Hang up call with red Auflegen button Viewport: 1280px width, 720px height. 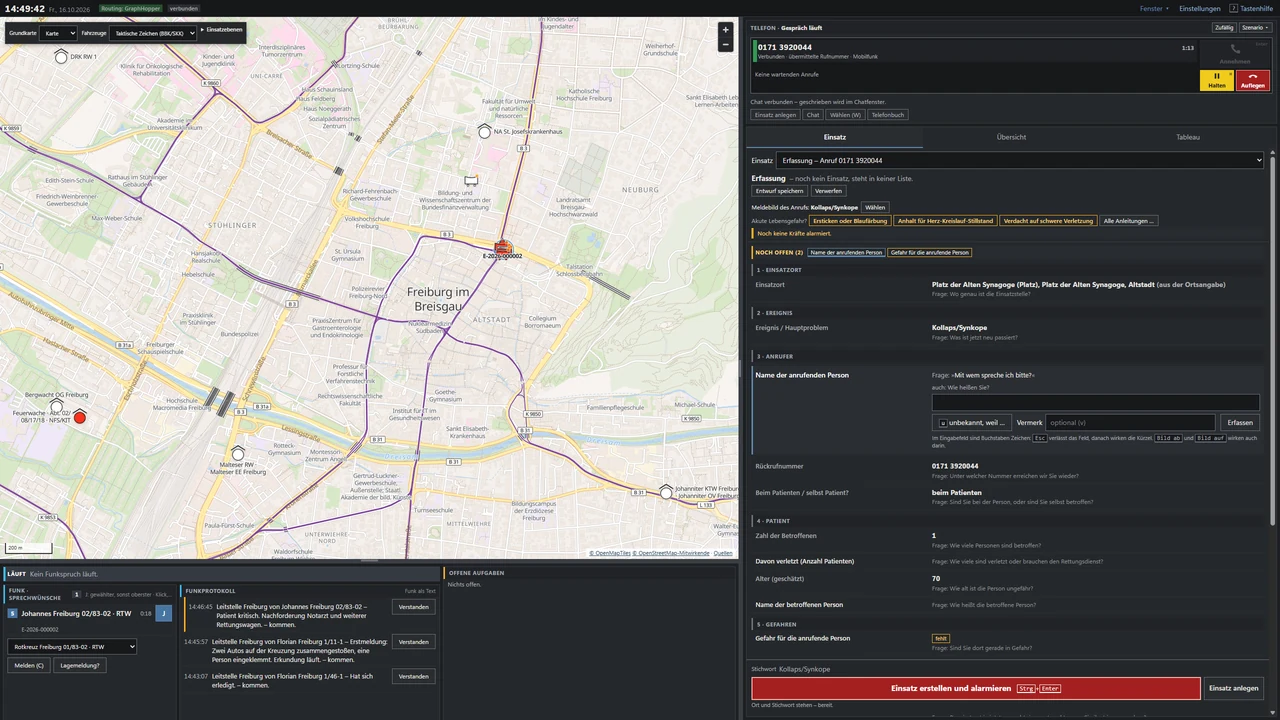click(x=1253, y=81)
